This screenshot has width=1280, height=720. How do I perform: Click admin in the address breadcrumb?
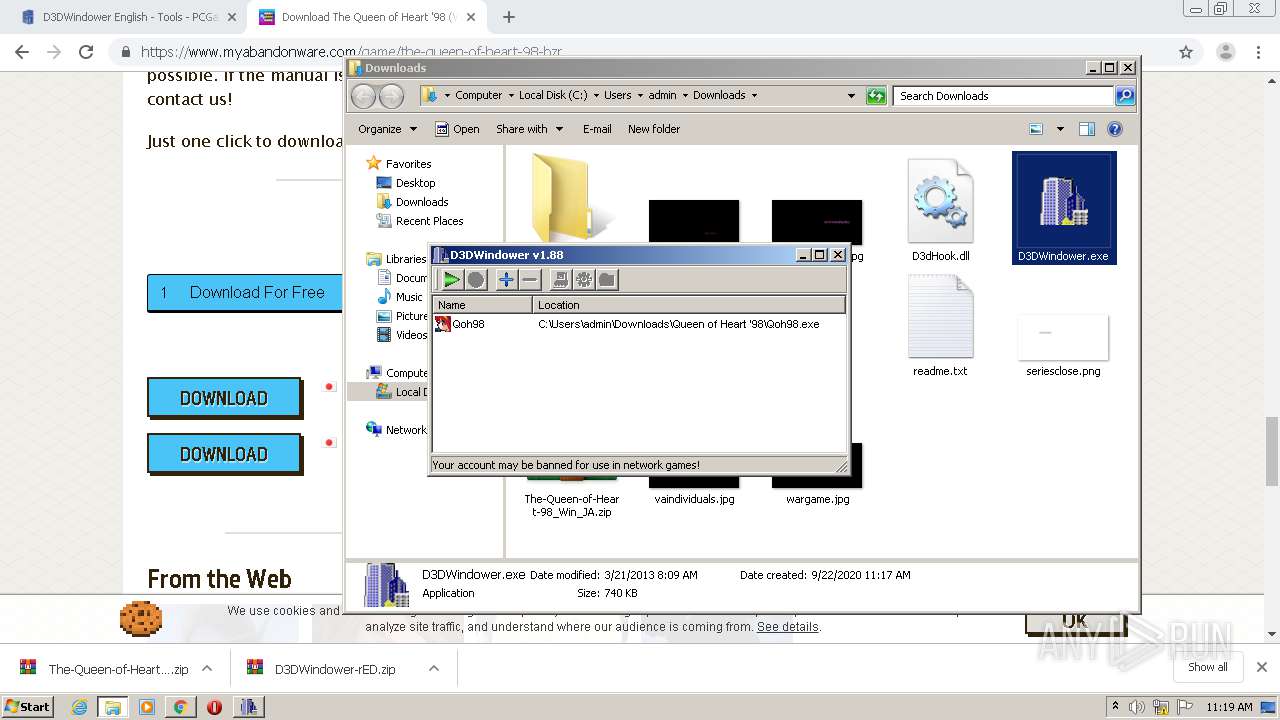[x=662, y=96]
